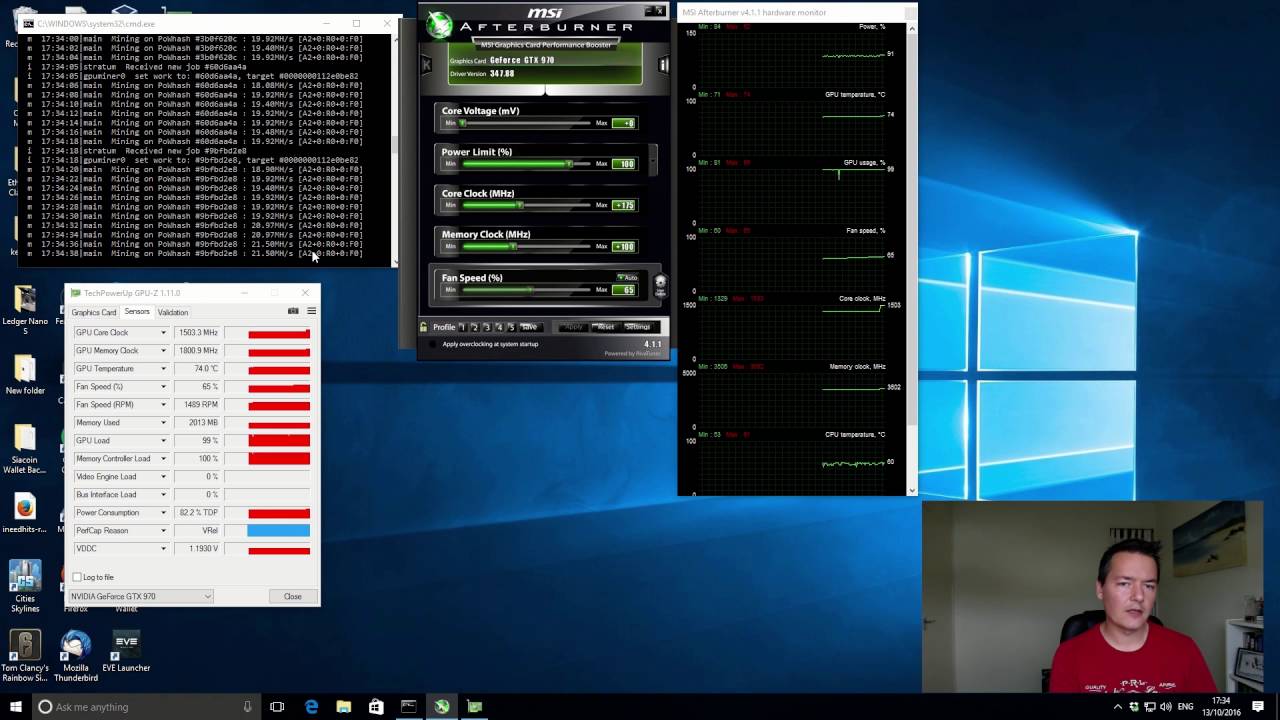Switch to GPU-Z Graphics Card tab

pos(94,312)
